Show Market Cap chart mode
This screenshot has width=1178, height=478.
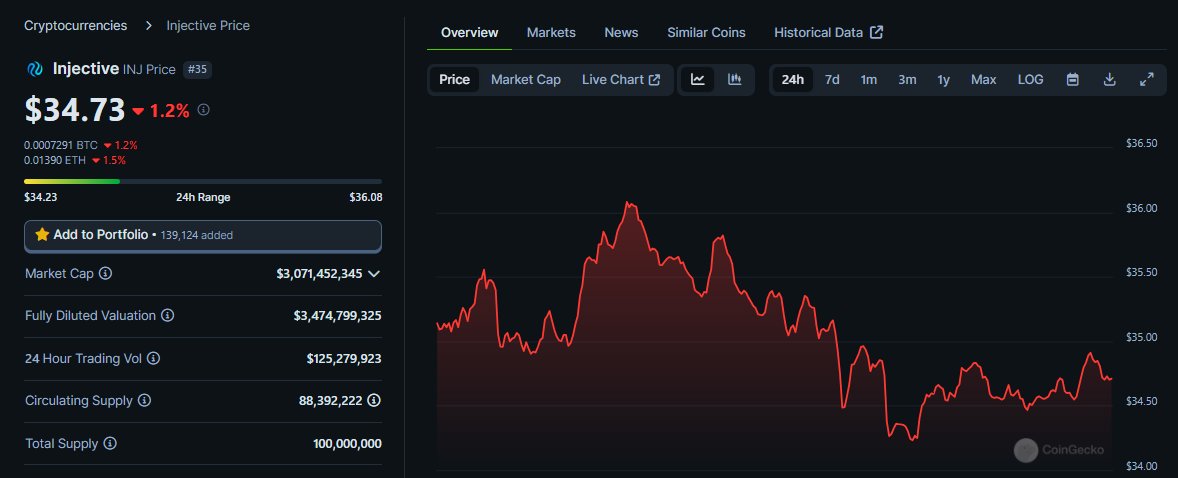click(x=526, y=80)
